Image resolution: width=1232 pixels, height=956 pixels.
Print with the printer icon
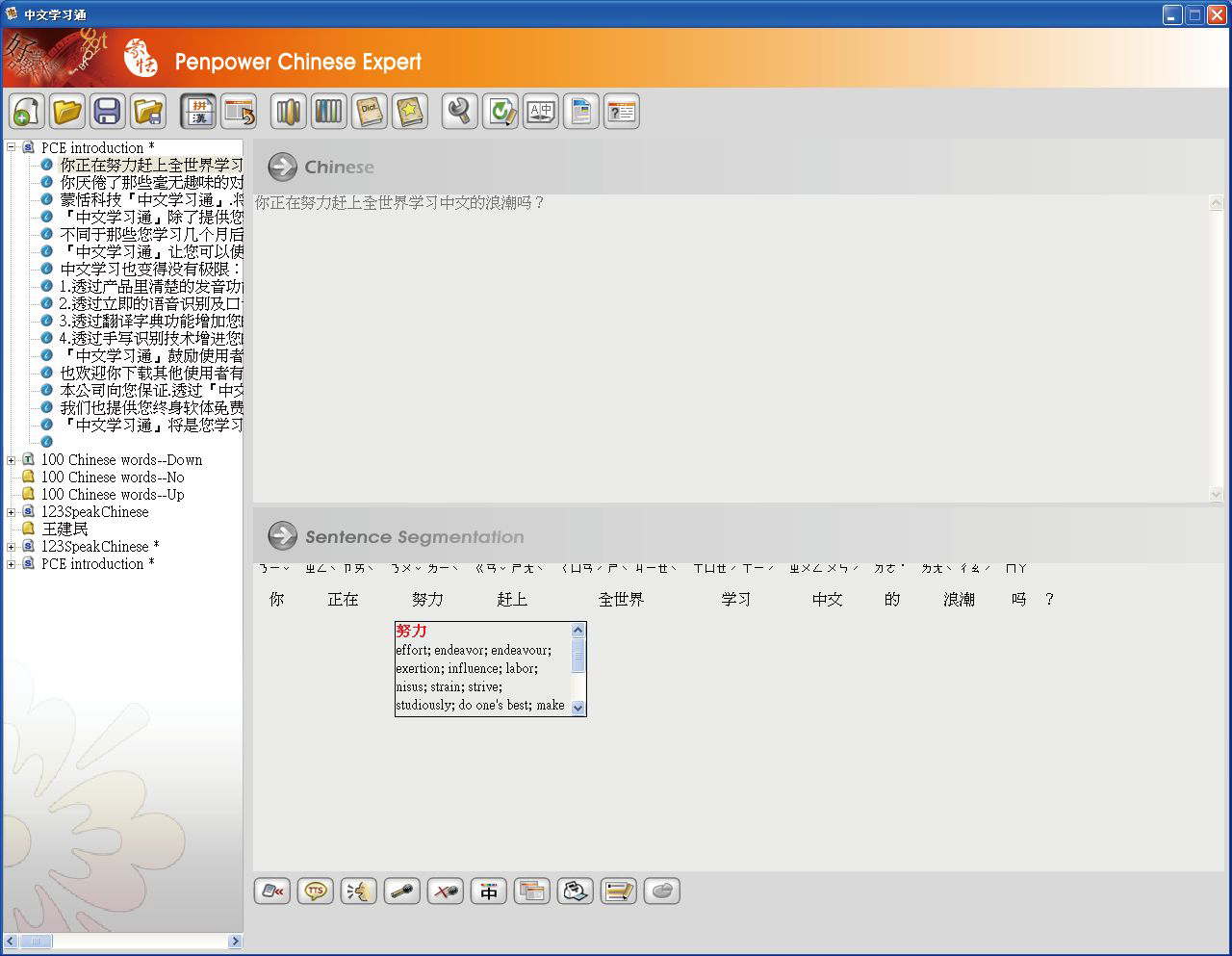tap(576, 891)
